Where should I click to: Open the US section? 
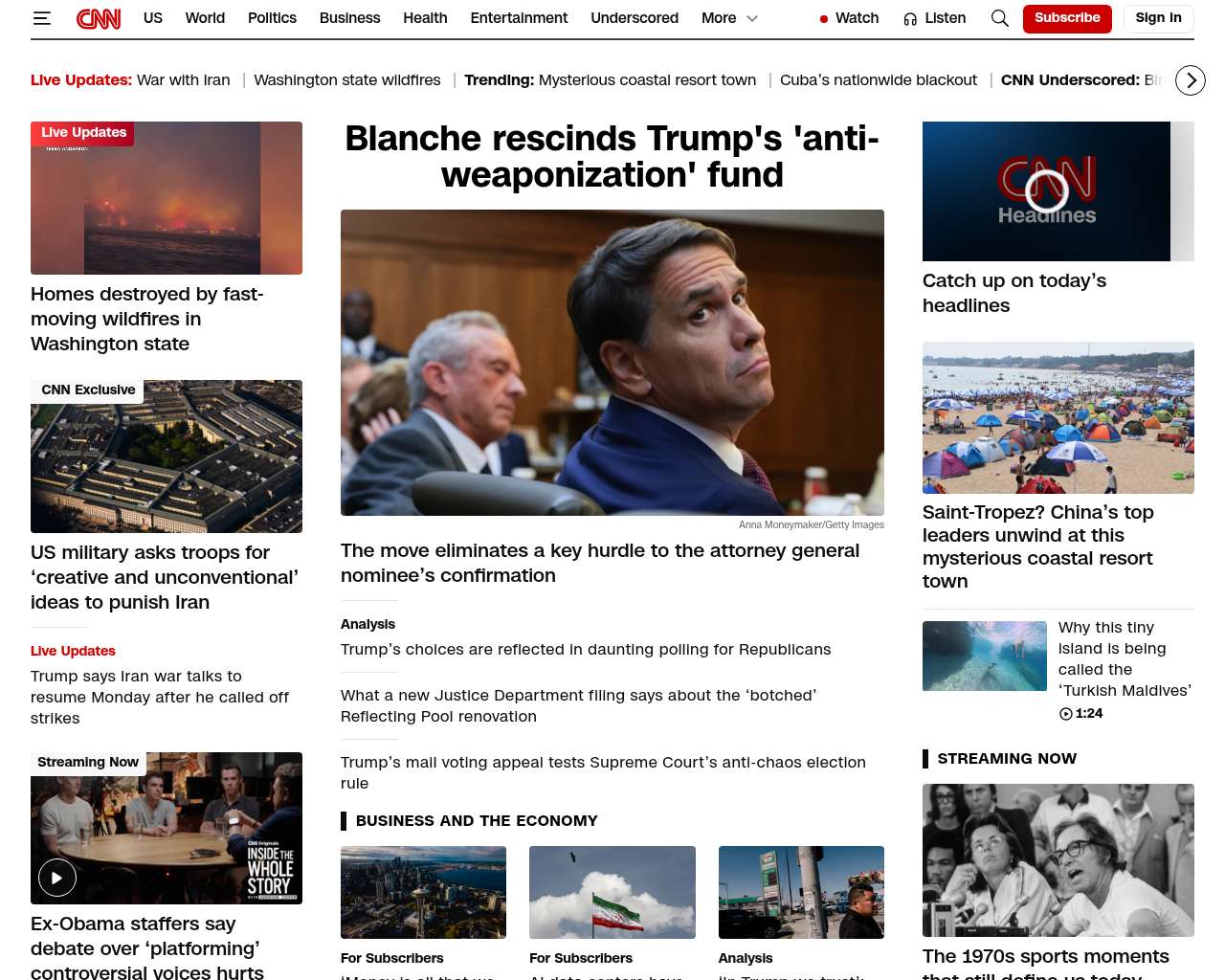coord(153,18)
